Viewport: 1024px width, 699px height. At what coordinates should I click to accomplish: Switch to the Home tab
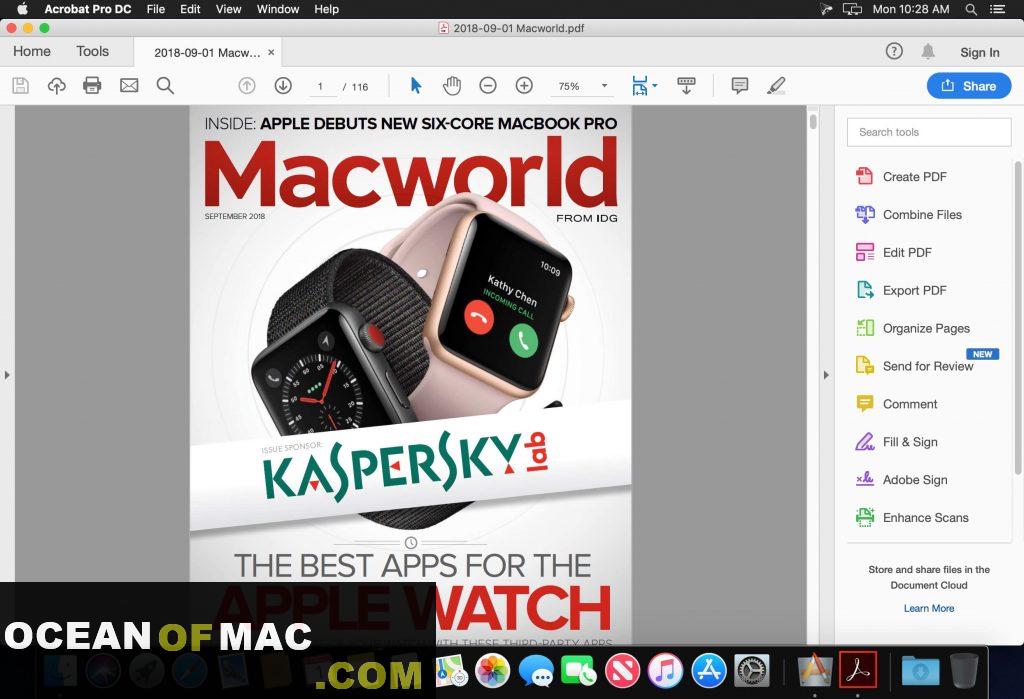tap(32, 51)
